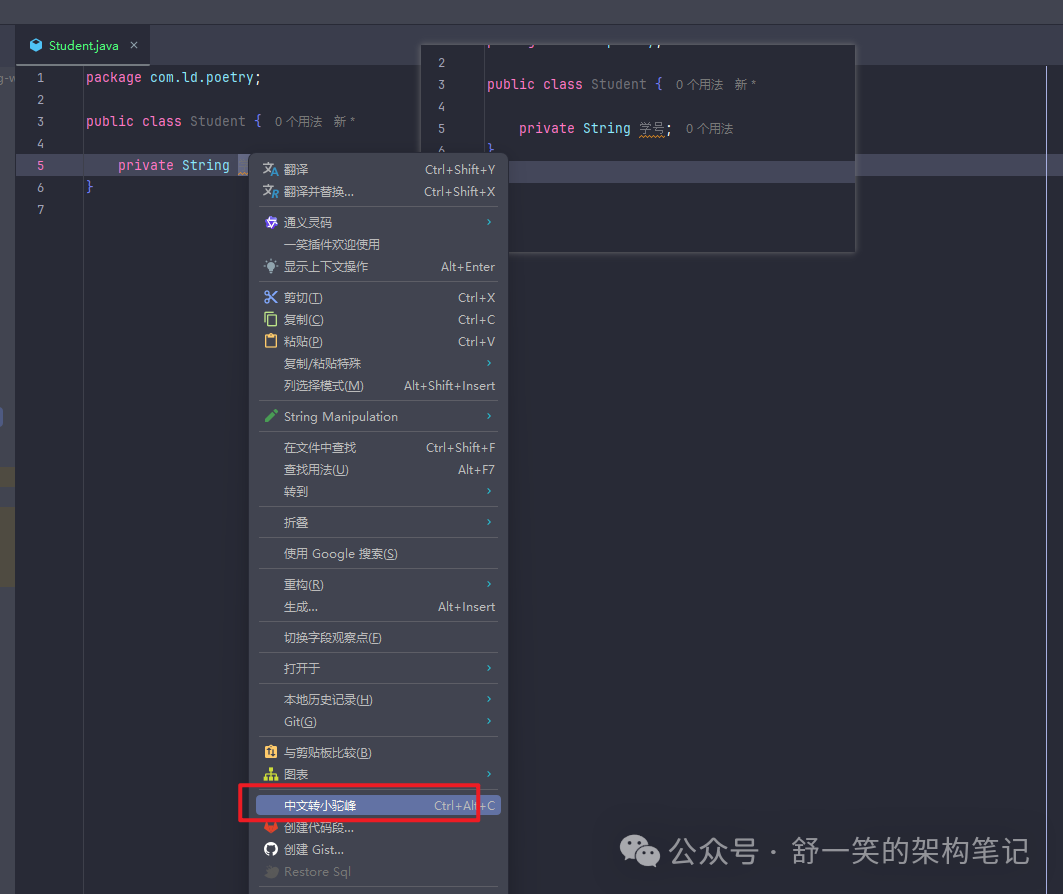The width and height of the screenshot is (1063, 894).
Task: Click the 通义灵码 plugin icon
Action: click(271, 222)
